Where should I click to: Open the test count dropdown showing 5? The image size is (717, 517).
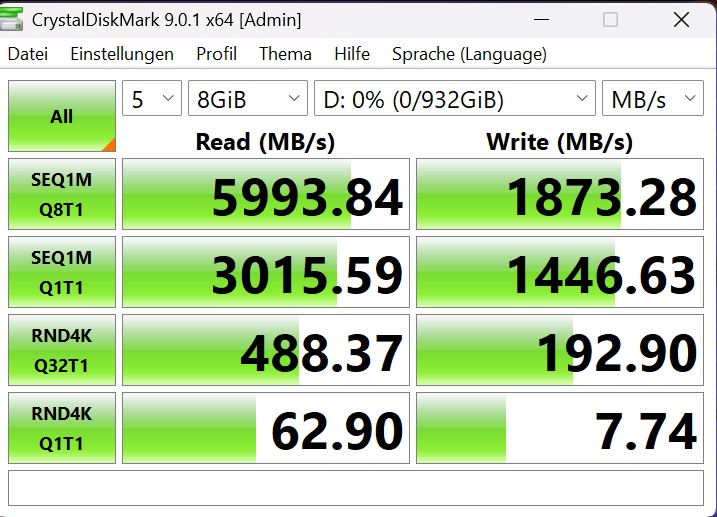[151, 99]
